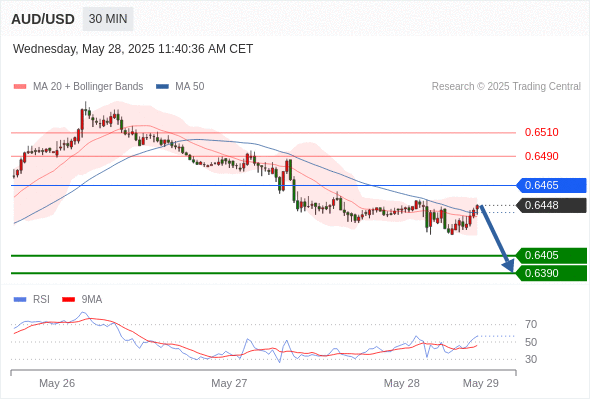Click the 30 MIN timeframe badge

click(108, 19)
